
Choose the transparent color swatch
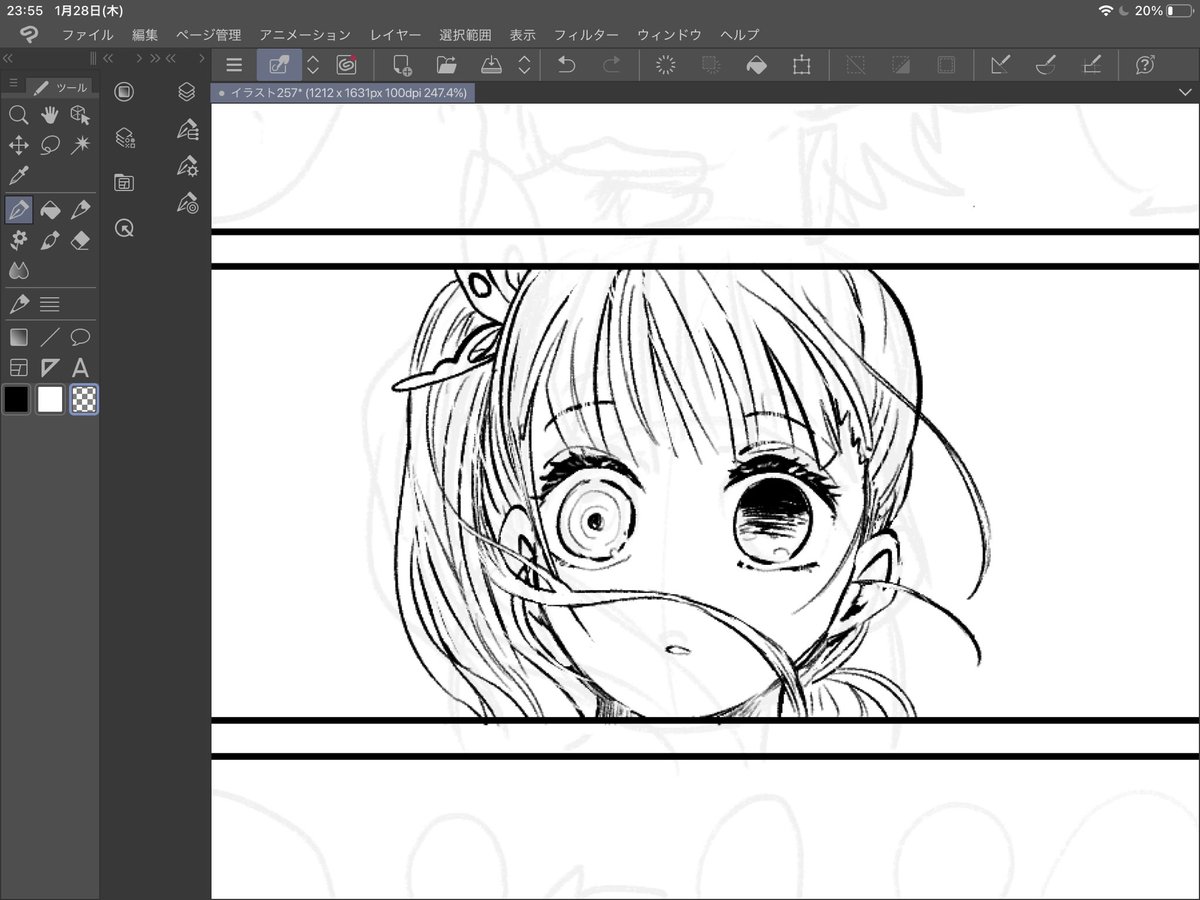point(84,400)
